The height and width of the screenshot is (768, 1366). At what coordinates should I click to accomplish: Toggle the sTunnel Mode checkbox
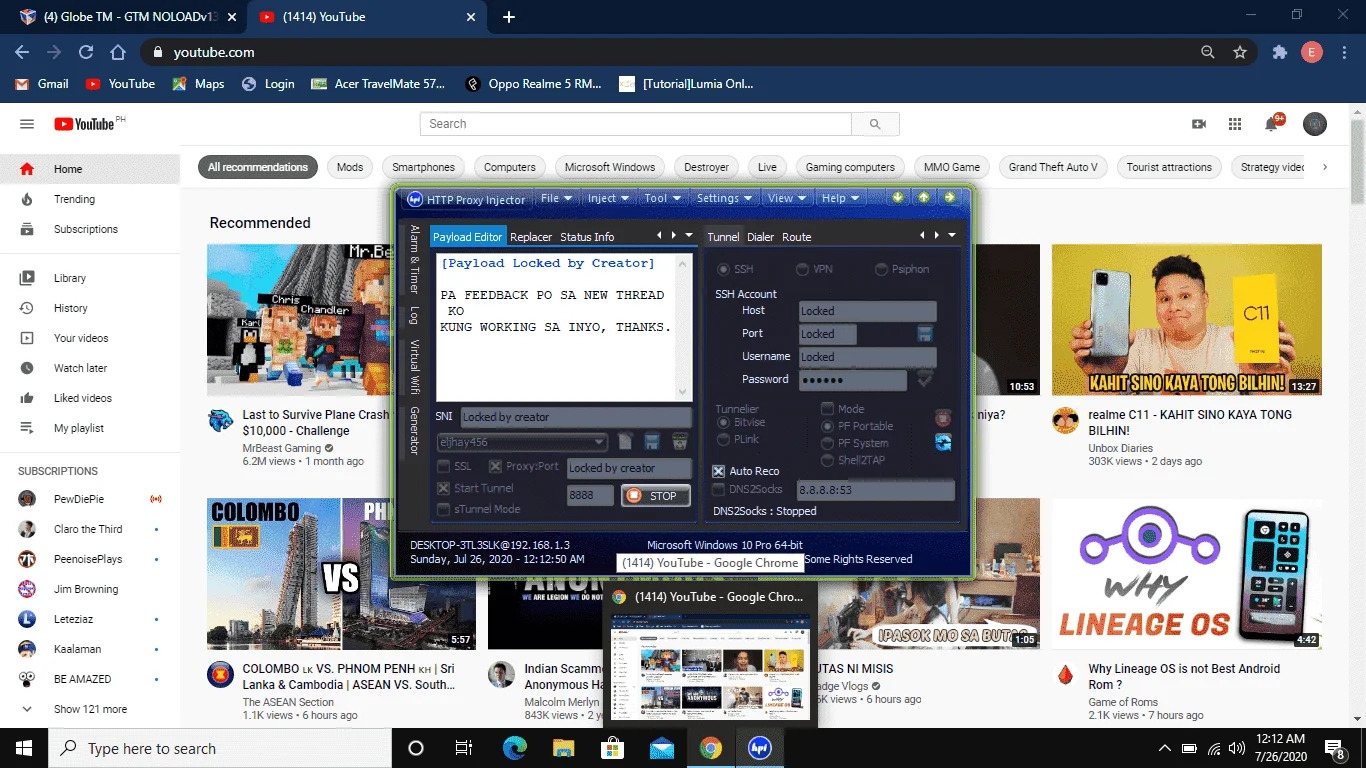[x=443, y=510]
